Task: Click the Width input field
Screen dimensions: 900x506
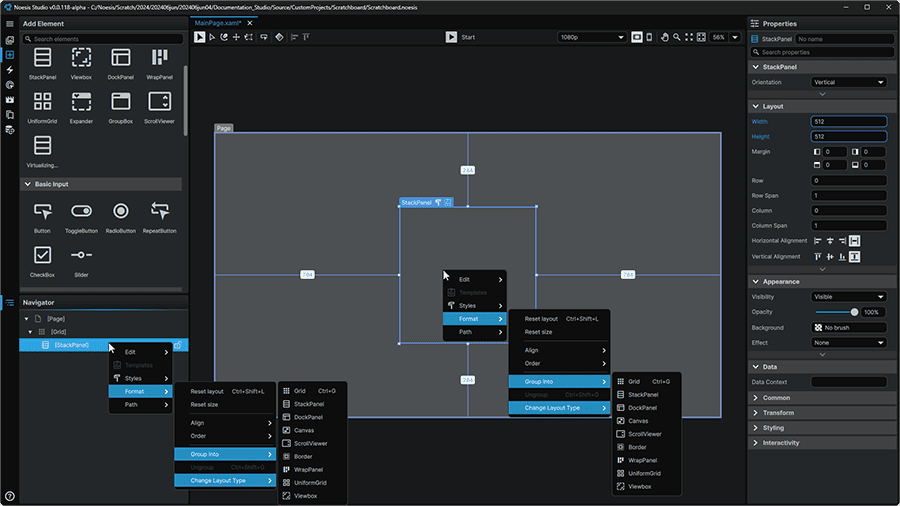Action: pyautogui.click(x=849, y=122)
